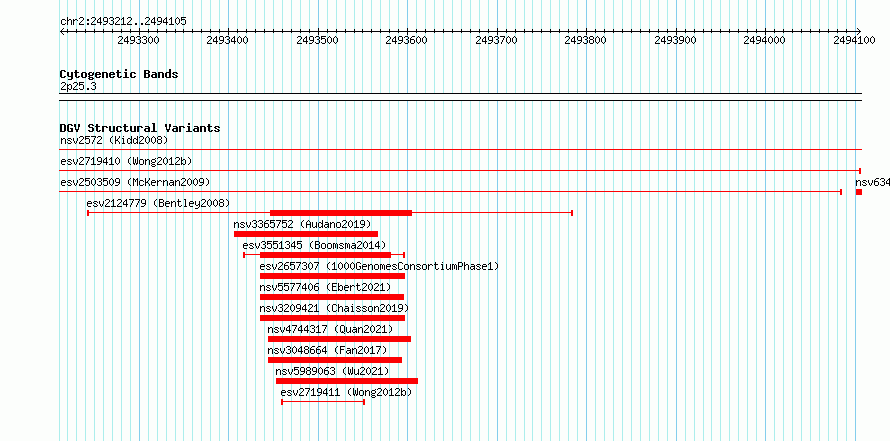Select esv2657307 (1000GenomesConsortiumPhase1) label
Screen dimensions: 890x441
[x=379, y=266]
